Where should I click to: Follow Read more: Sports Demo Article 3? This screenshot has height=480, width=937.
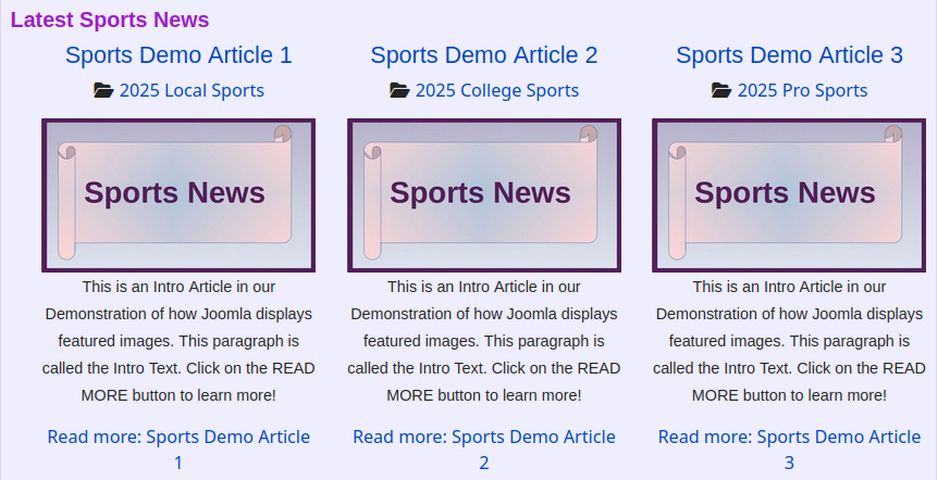(789, 438)
